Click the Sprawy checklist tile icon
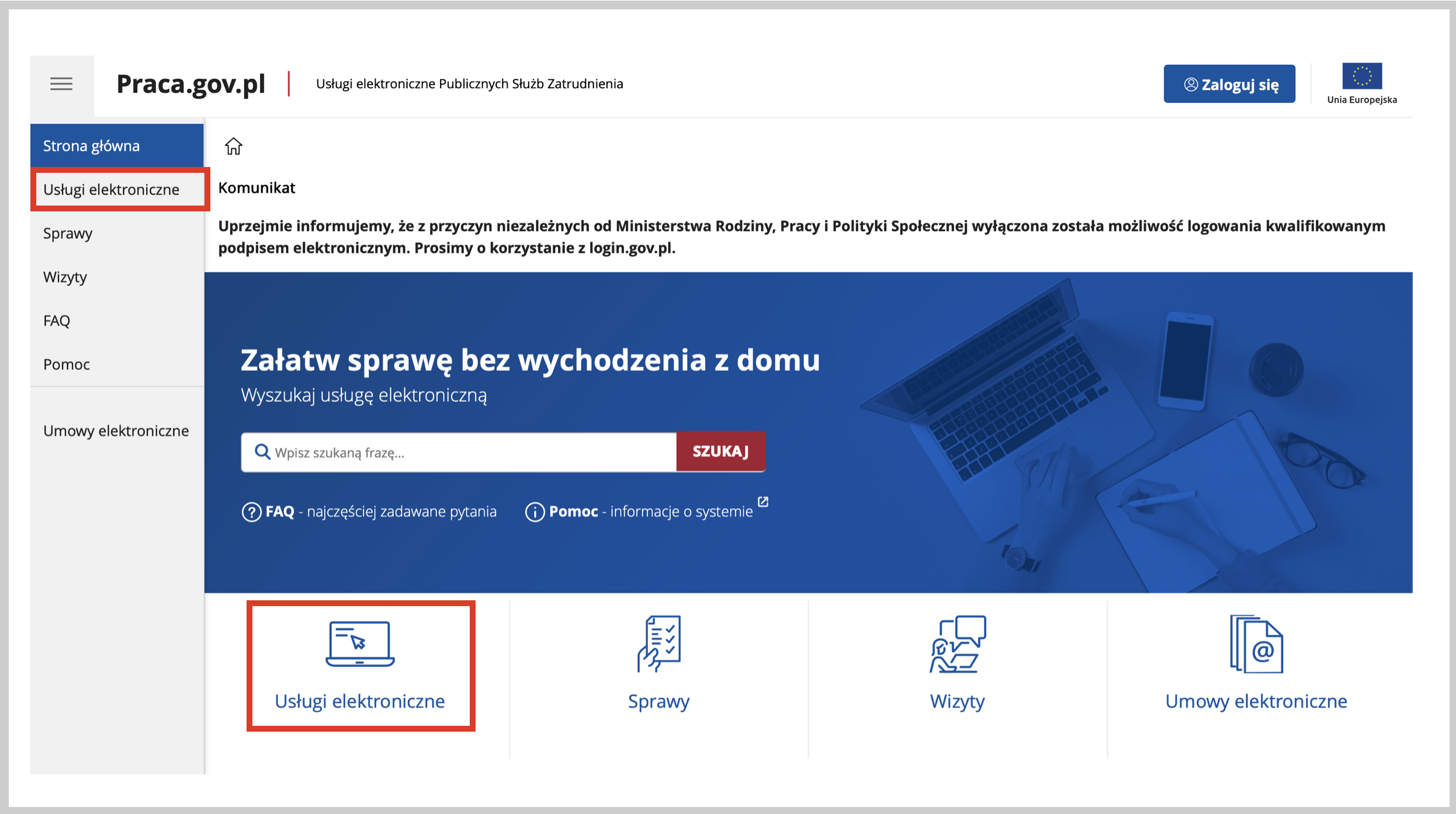Screen dimensions: 1456x814 (659, 643)
